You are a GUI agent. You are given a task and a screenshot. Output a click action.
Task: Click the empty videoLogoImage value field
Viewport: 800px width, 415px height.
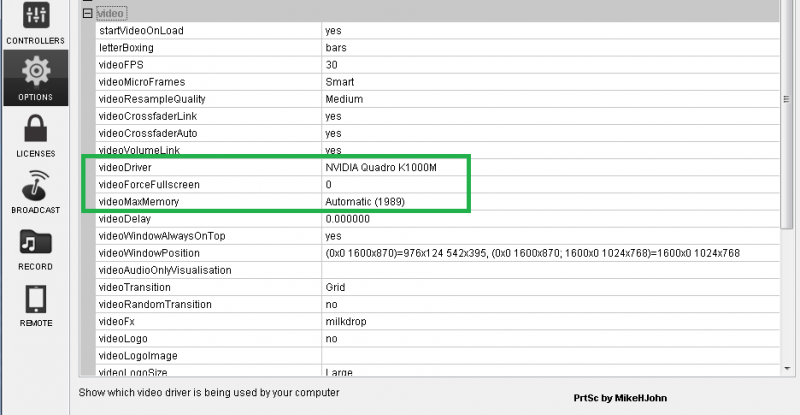[x=551, y=356]
